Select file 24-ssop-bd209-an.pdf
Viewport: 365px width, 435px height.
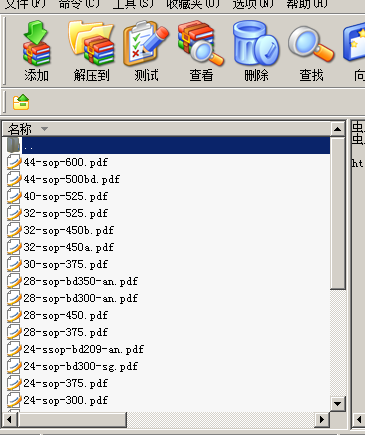(x=83, y=349)
